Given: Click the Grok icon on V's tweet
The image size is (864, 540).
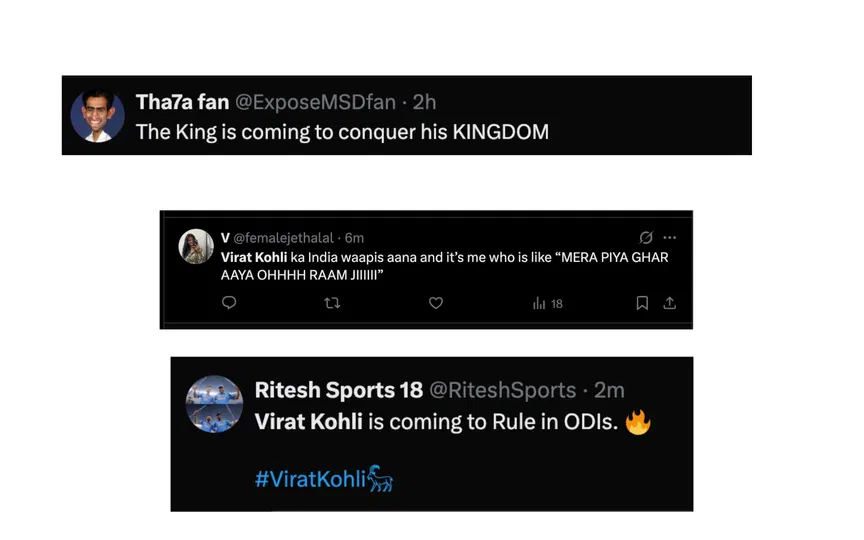Looking at the screenshot, I should [646, 238].
